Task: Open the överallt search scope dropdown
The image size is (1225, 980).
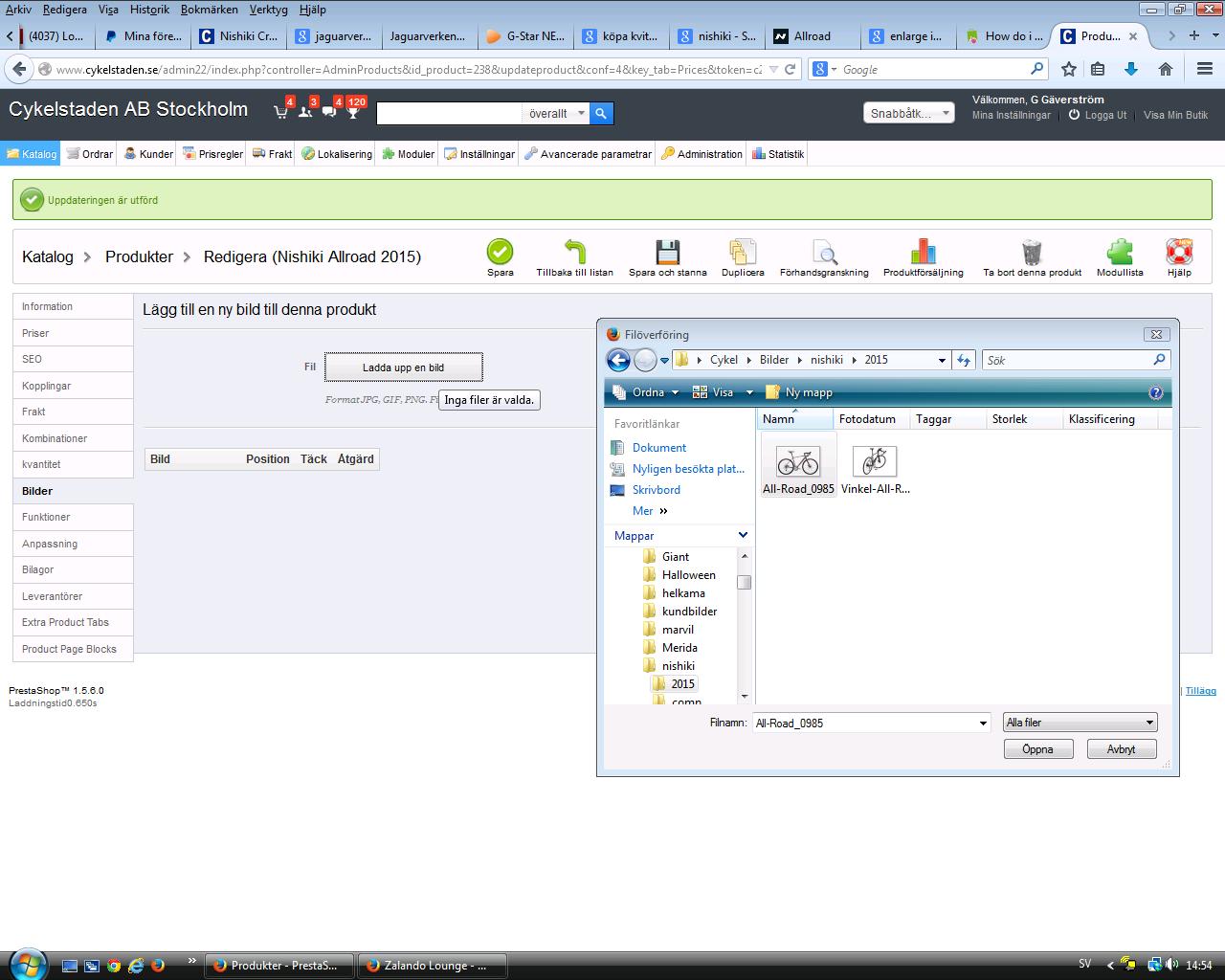Action: pos(556,113)
